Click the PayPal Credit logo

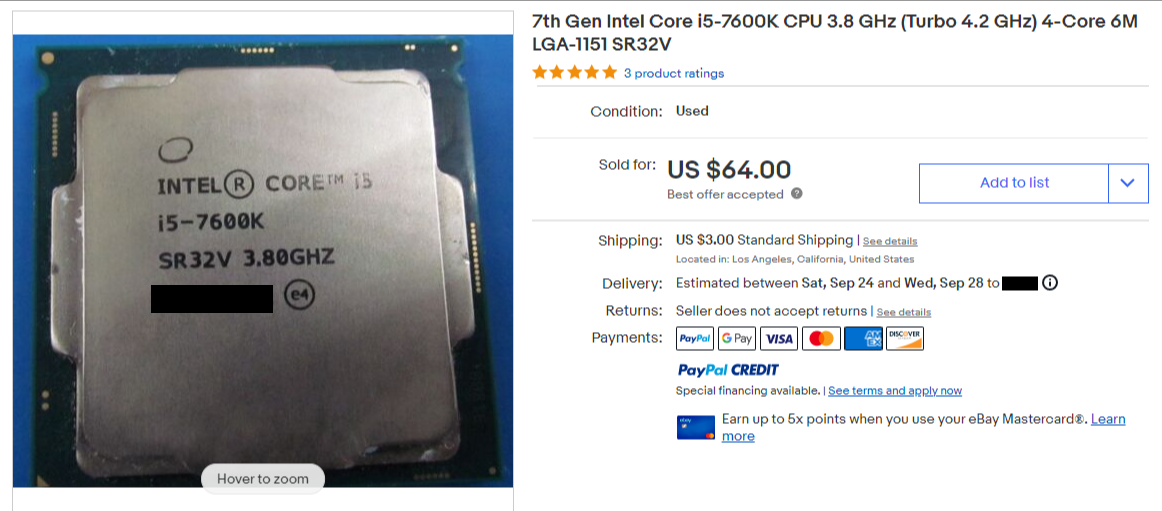point(728,370)
